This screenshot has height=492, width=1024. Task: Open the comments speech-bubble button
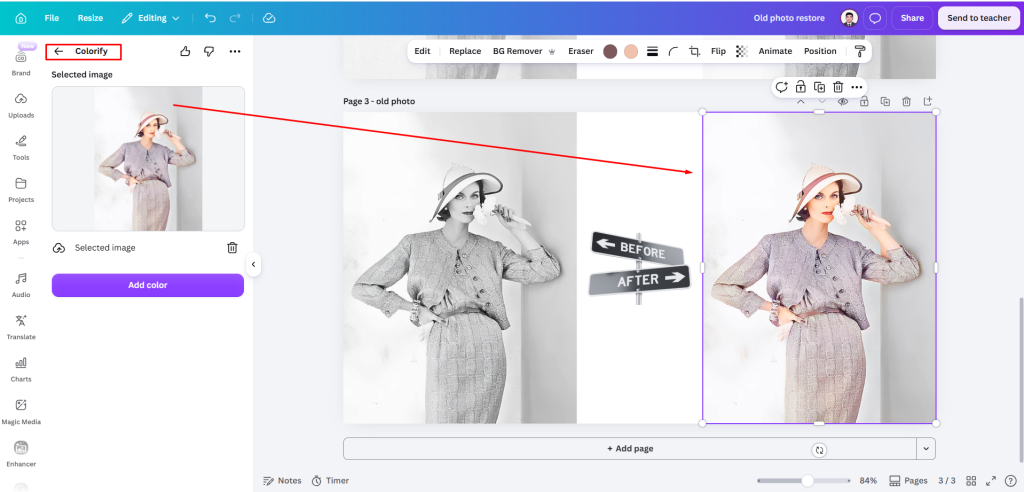875,18
